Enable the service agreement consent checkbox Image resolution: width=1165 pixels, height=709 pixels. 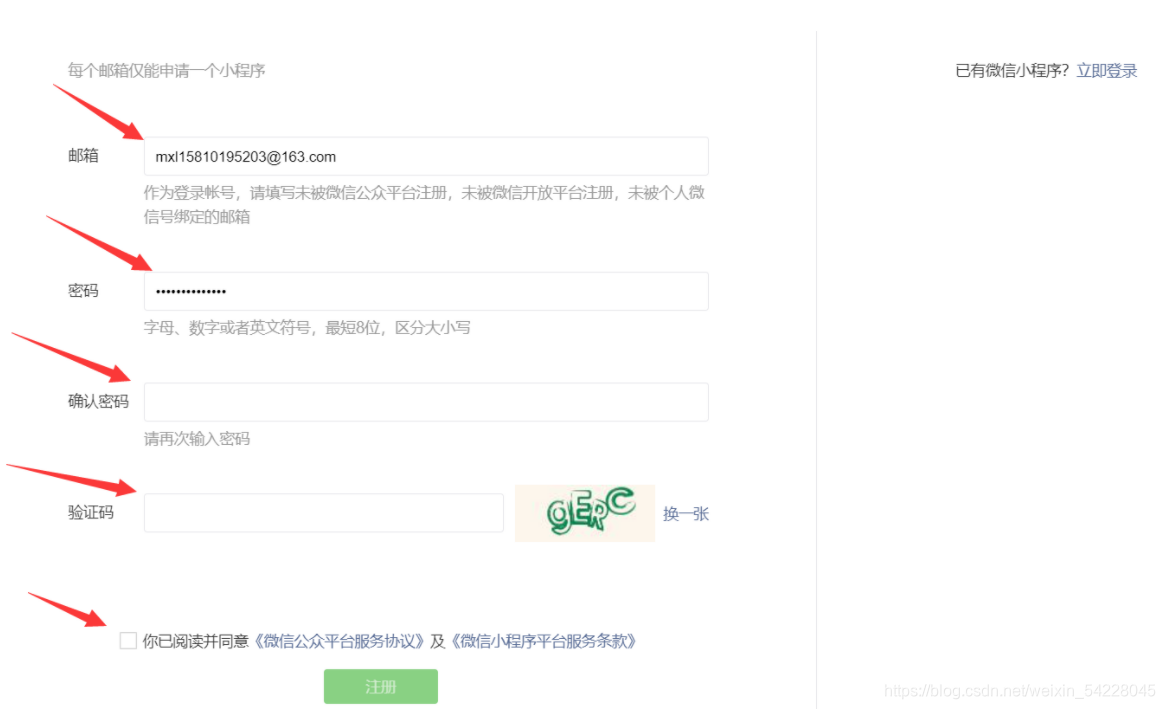[128, 638]
